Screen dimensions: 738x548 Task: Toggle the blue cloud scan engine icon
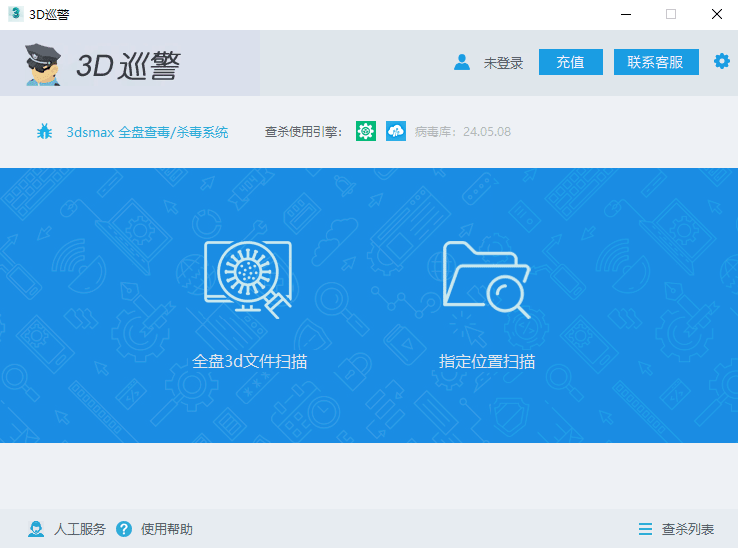coord(396,131)
